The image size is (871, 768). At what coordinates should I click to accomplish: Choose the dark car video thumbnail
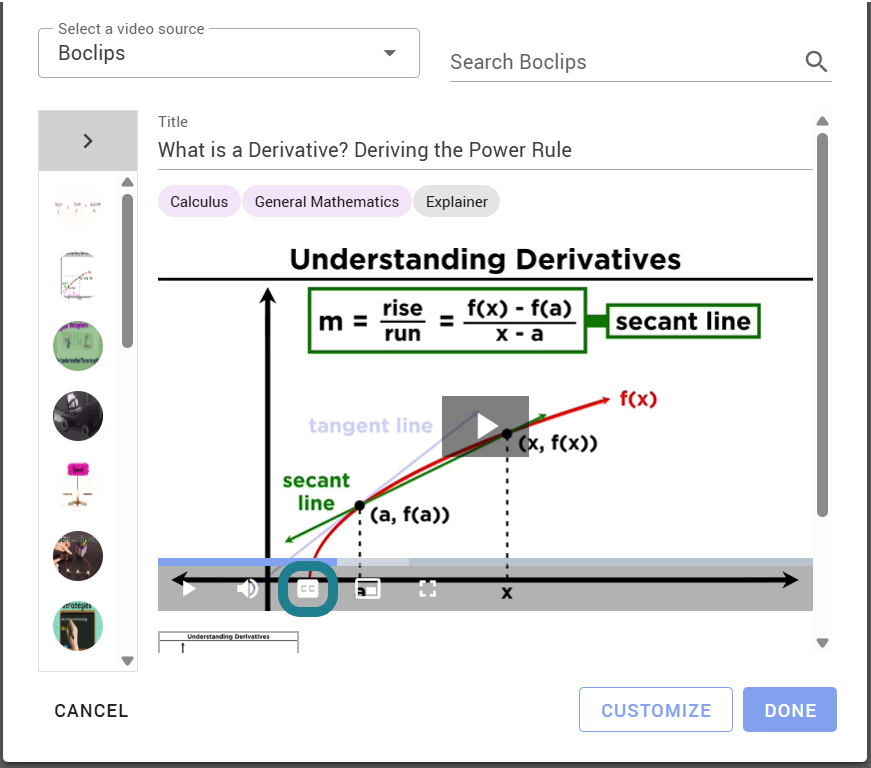78,416
